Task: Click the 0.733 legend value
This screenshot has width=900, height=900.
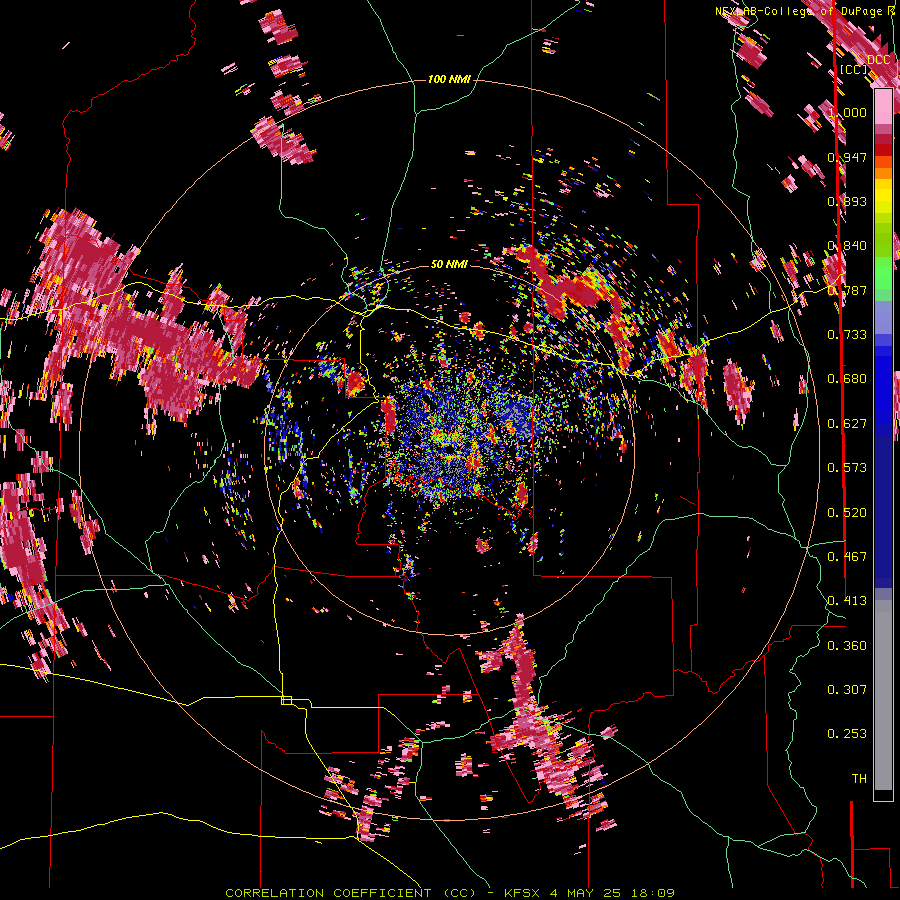Action: [847, 335]
